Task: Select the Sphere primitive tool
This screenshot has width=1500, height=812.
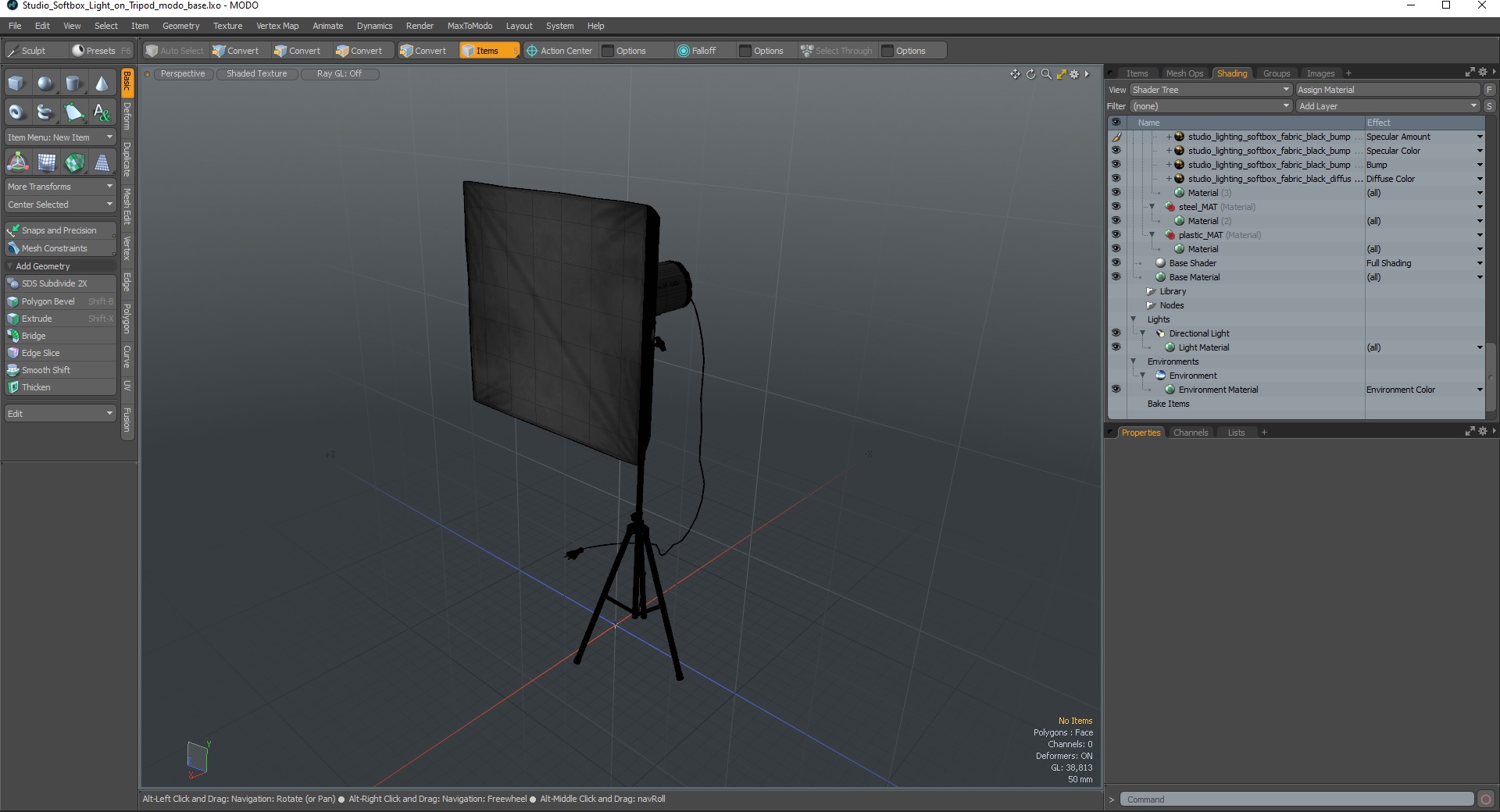Action: click(45, 84)
